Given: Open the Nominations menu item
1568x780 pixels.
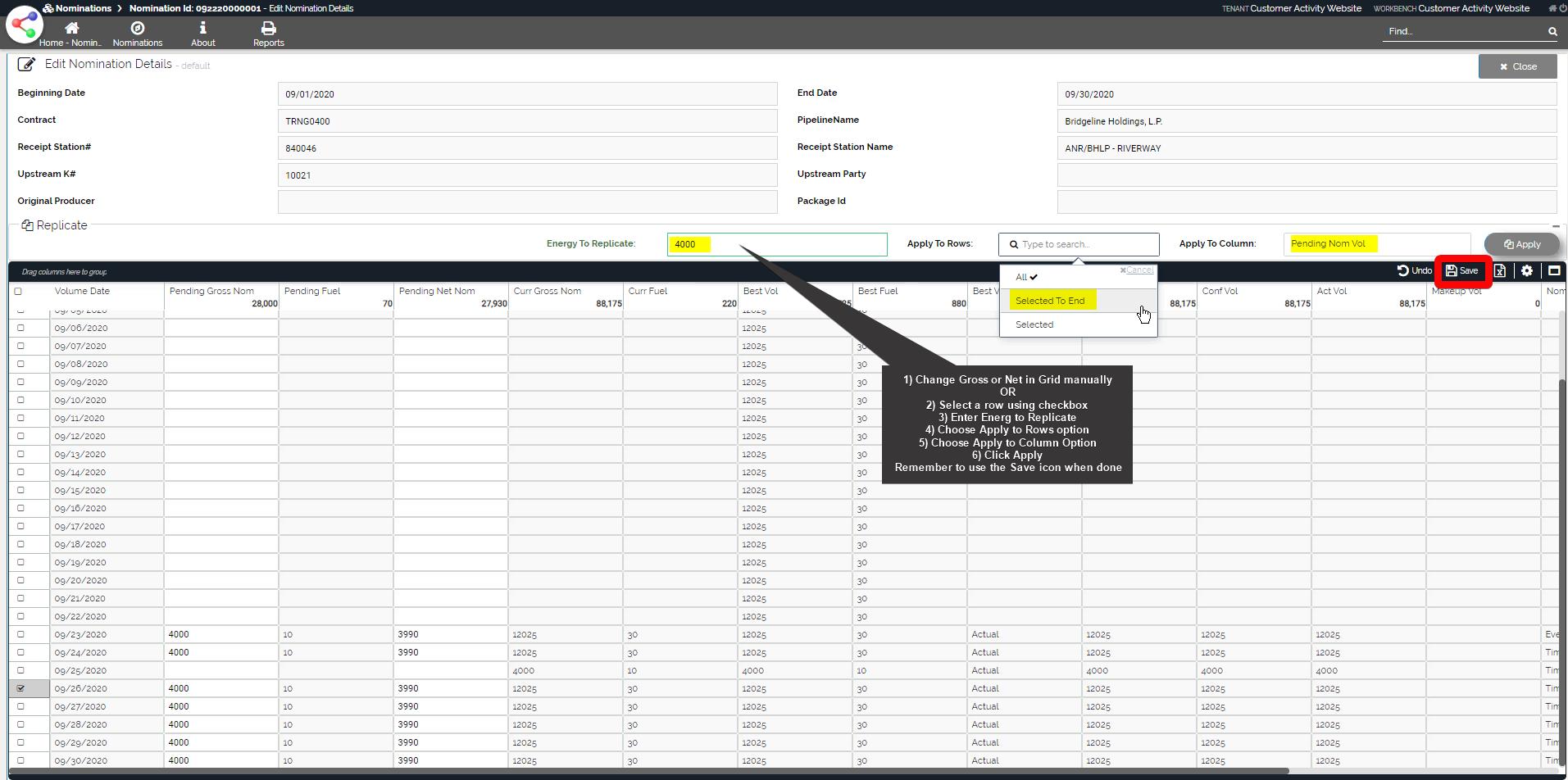Looking at the screenshot, I should tap(137, 34).
